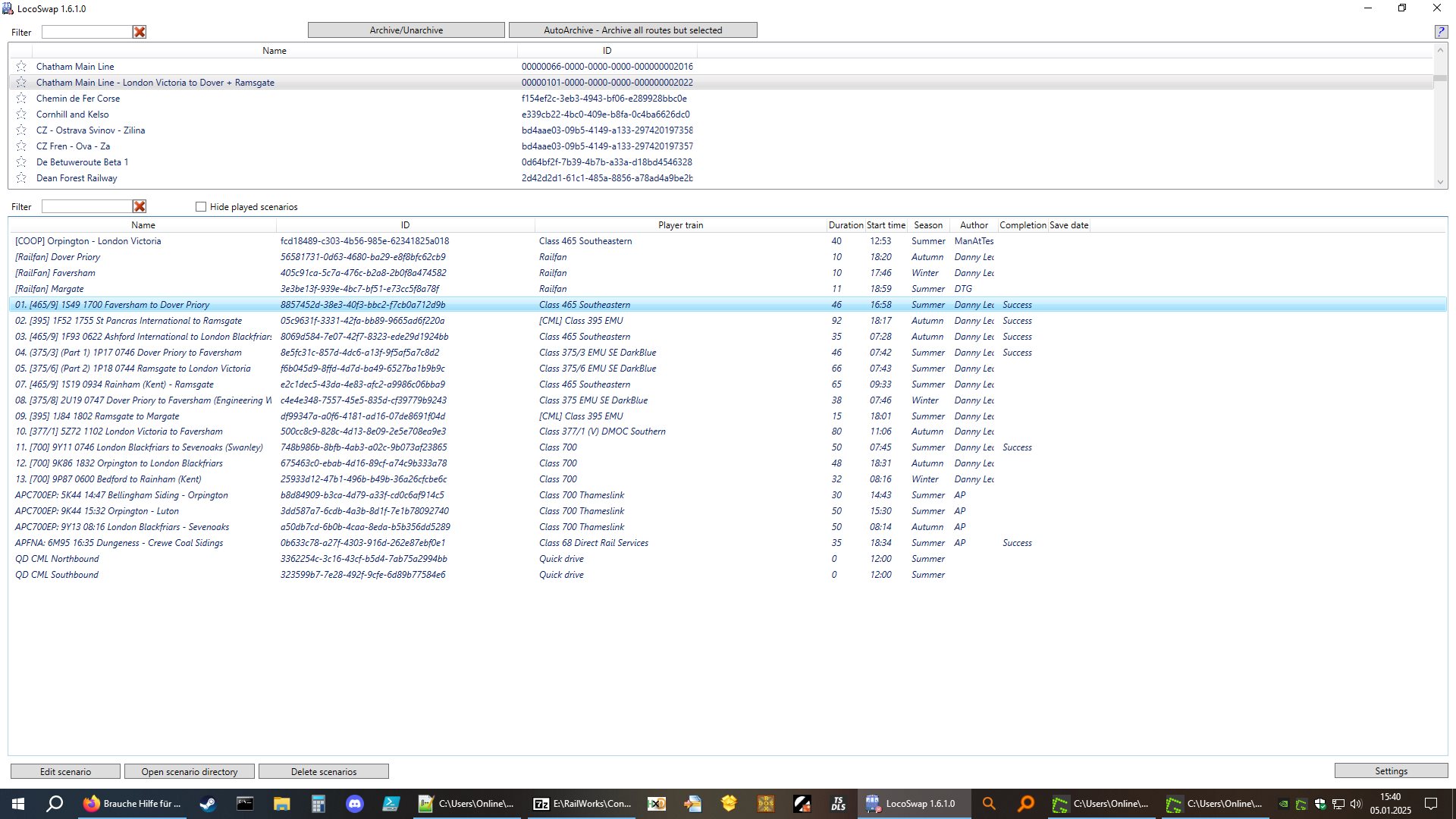Image resolution: width=1456 pixels, height=819 pixels.
Task: Toggle favorite star for Chemin de Fer Corse
Action: coord(21,99)
